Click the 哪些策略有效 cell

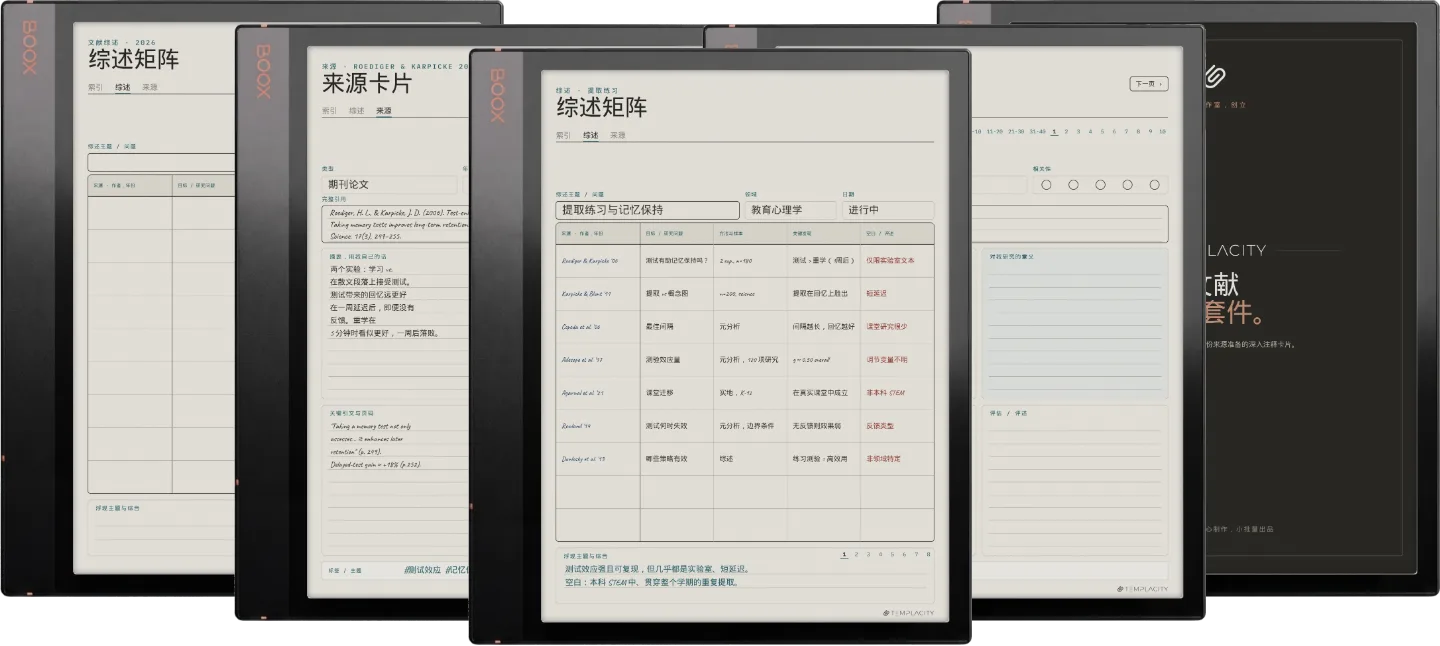(677, 459)
